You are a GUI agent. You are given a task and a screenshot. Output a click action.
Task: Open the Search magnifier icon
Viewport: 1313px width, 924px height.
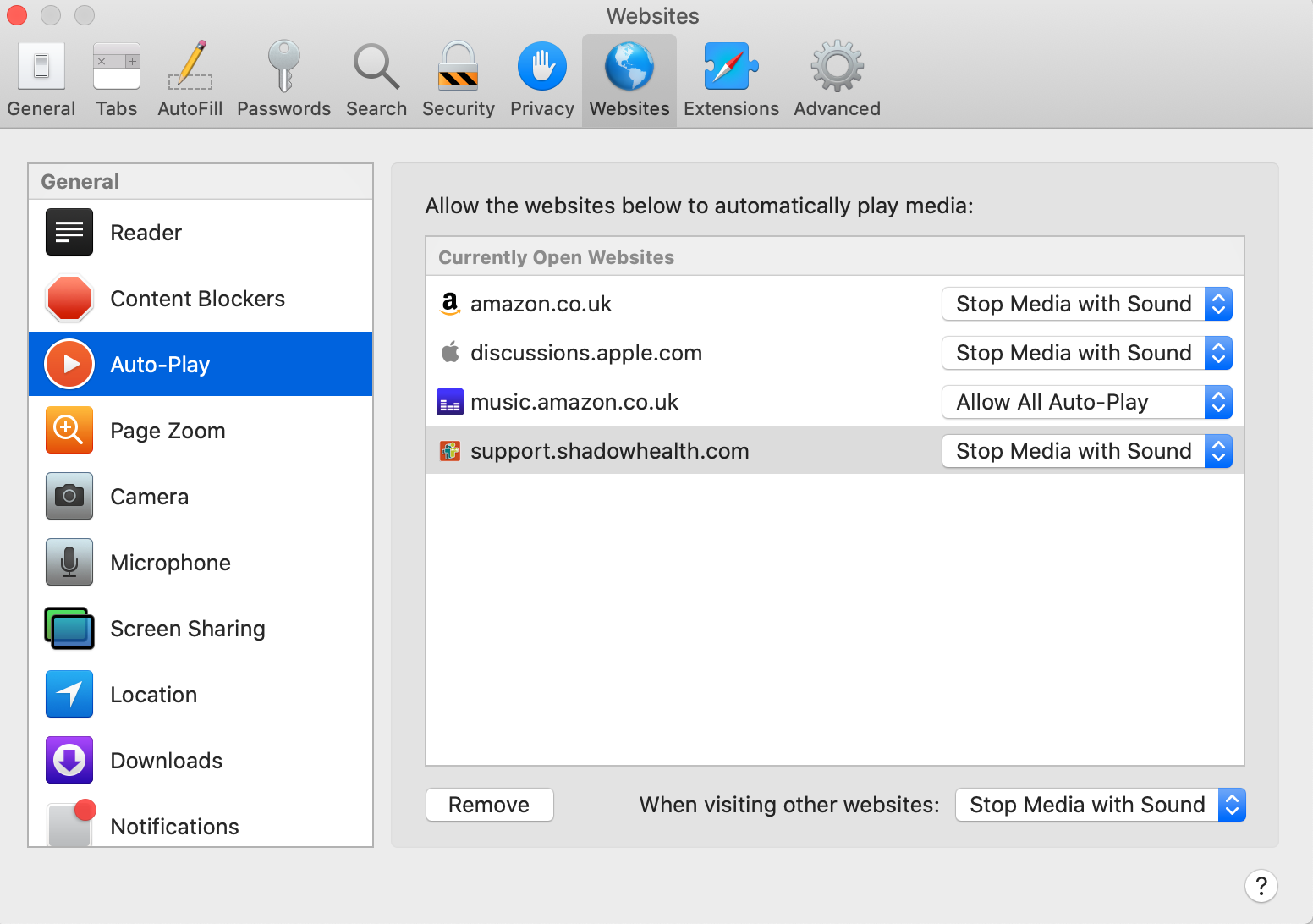coord(376,66)
